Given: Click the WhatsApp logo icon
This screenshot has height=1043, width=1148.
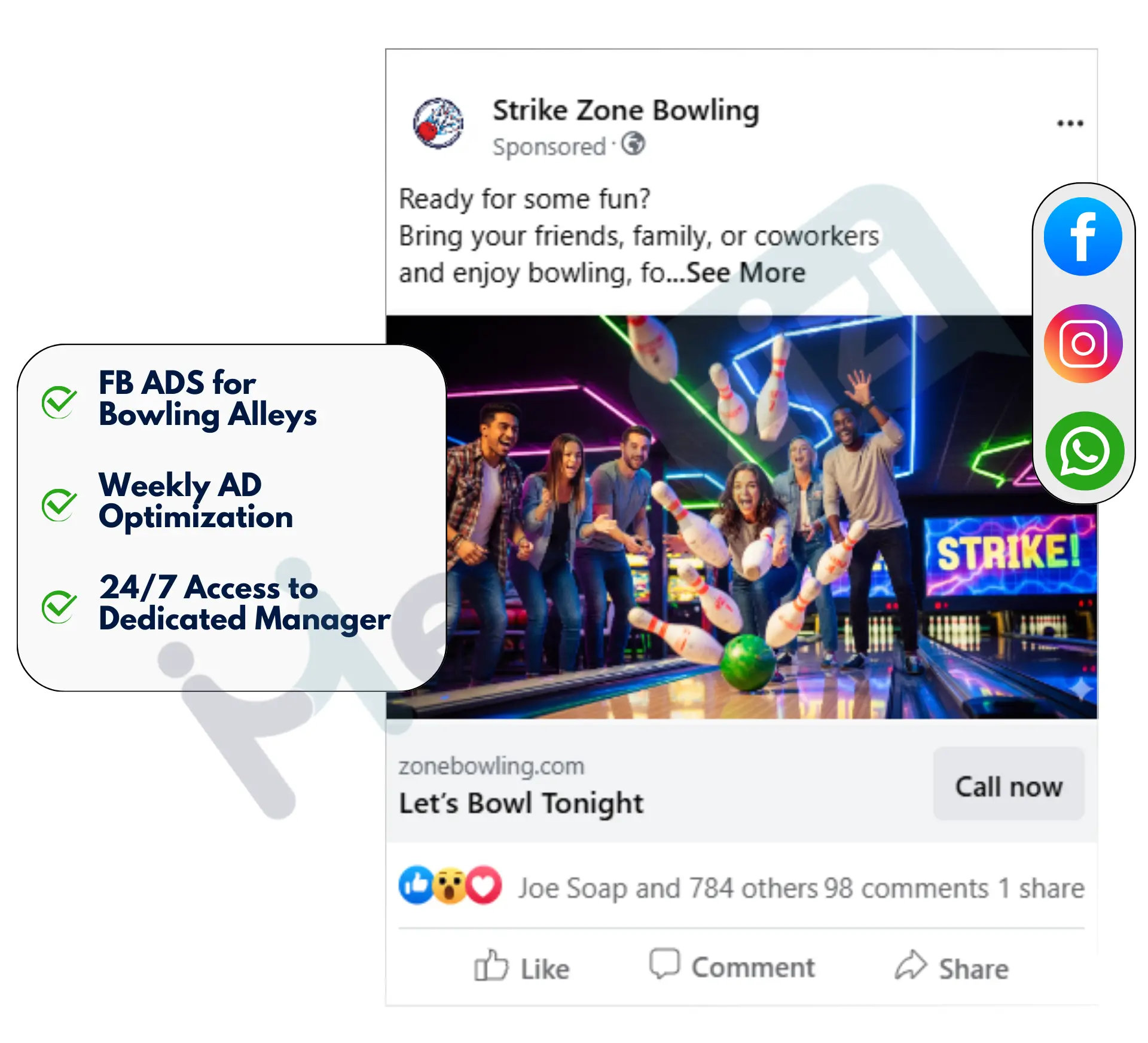Looking at the screenshot, I should [1084, 451].
